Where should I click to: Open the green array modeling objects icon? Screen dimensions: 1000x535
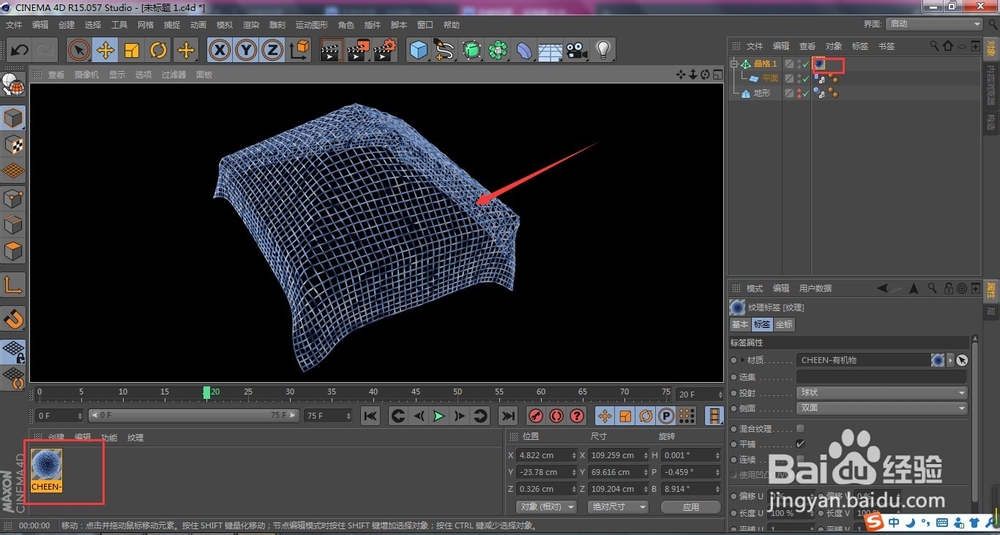pos(498,50)
